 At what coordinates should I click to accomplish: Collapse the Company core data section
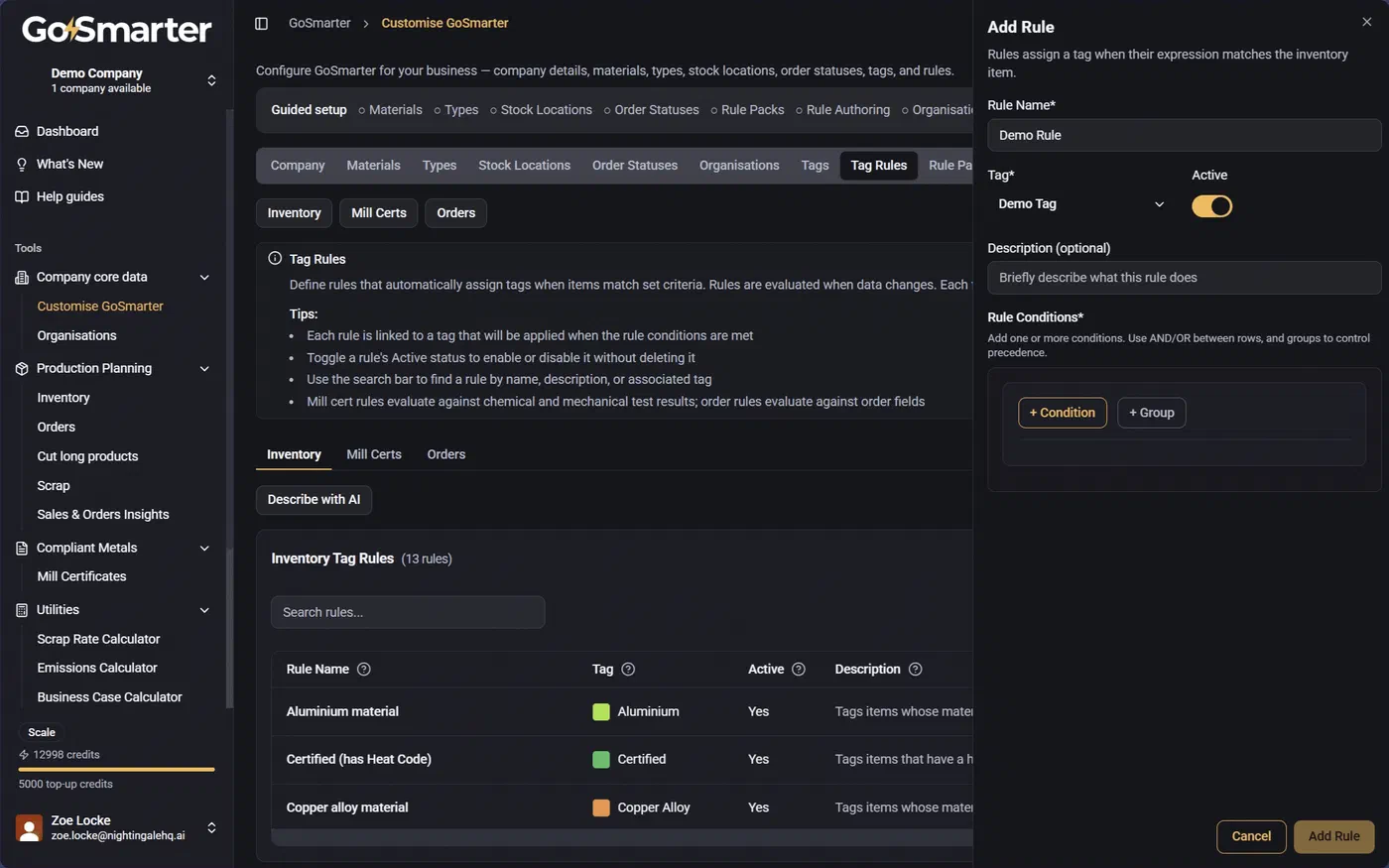pos(204,278)
